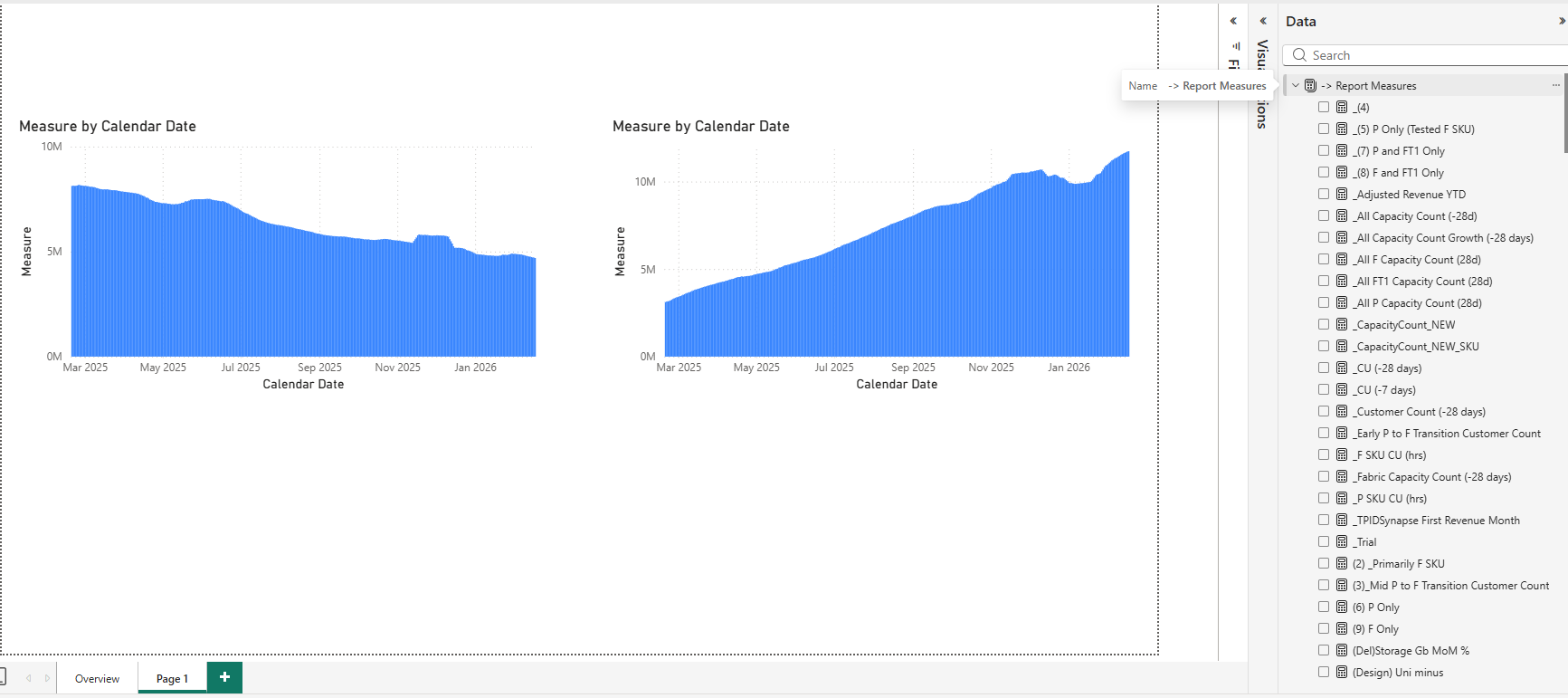Click the add new page plus button

pyautogui.click(x=224, y=677)
